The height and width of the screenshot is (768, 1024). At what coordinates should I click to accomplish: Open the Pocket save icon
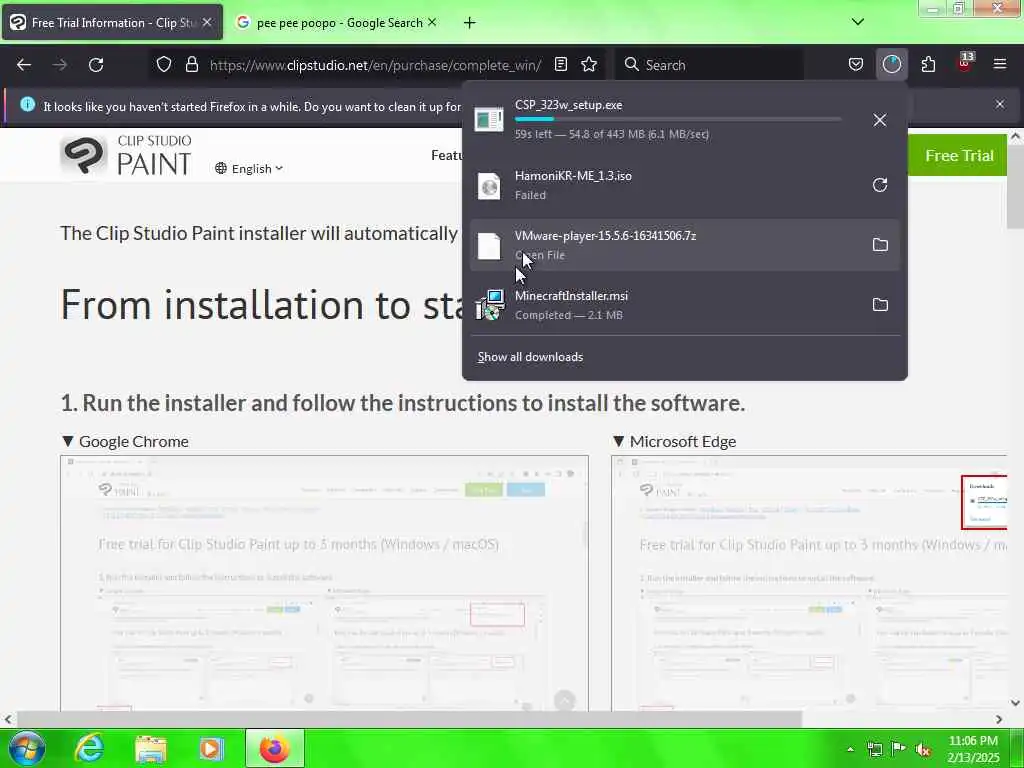click(x=856, y=65)
